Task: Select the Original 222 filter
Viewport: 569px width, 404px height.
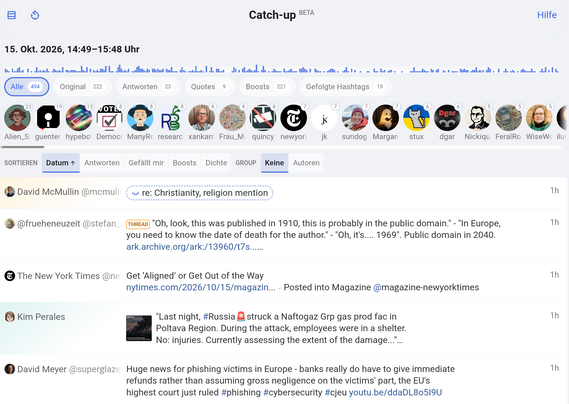Action: 82,87
